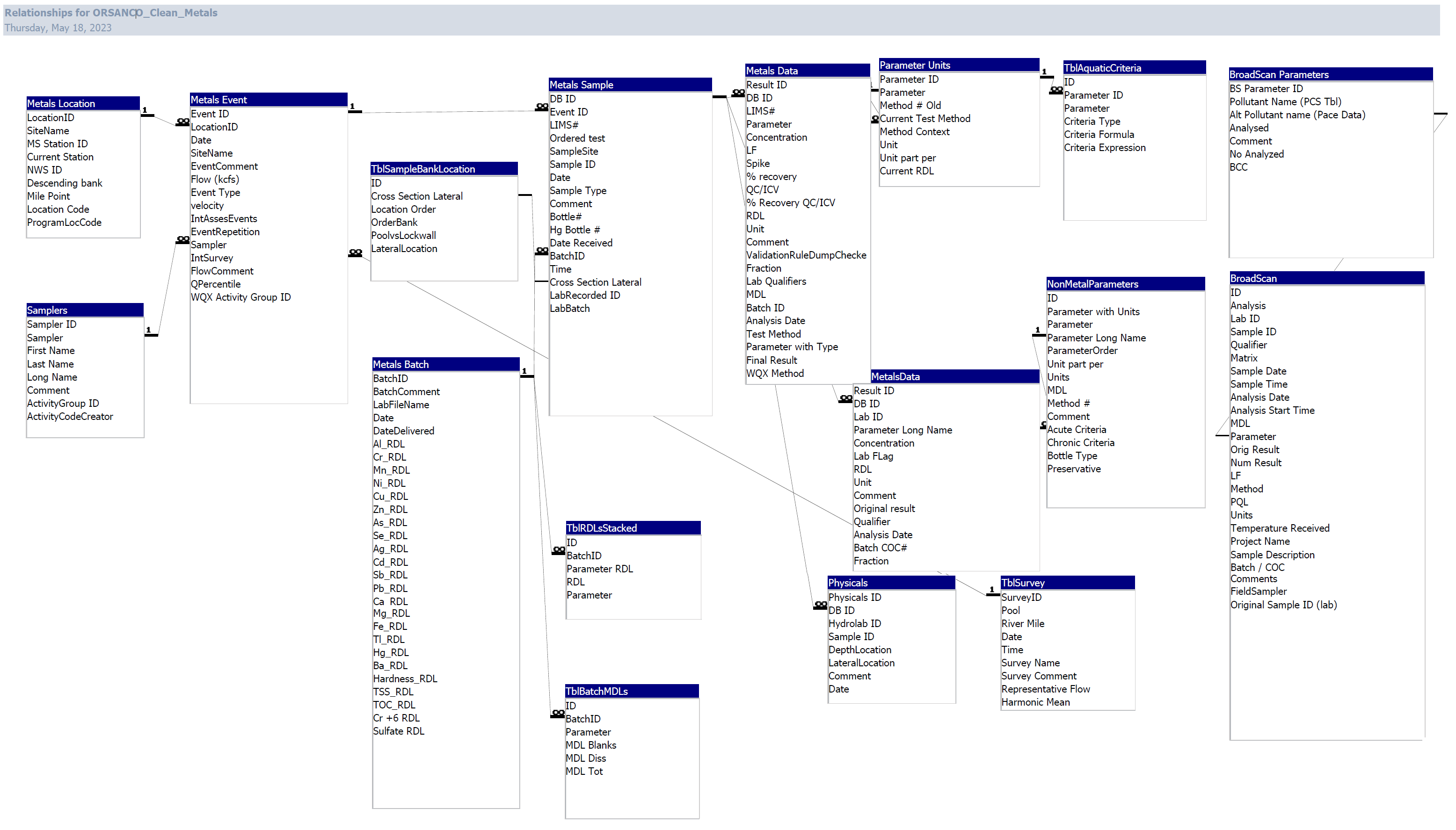Select the Metals Location table header
The width and height of the screenshot is (1456, 830).
[83, 103]
